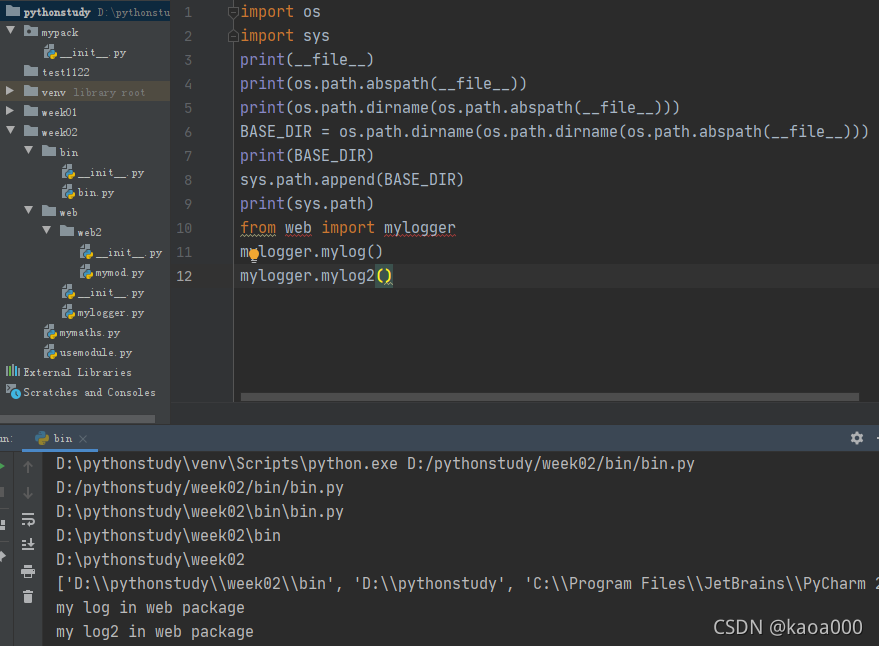Image resolution: width=879 pixels, height=646 pixels.
Task: Rerun bin.py via the green run arrow
Action: tap(4, 465)
